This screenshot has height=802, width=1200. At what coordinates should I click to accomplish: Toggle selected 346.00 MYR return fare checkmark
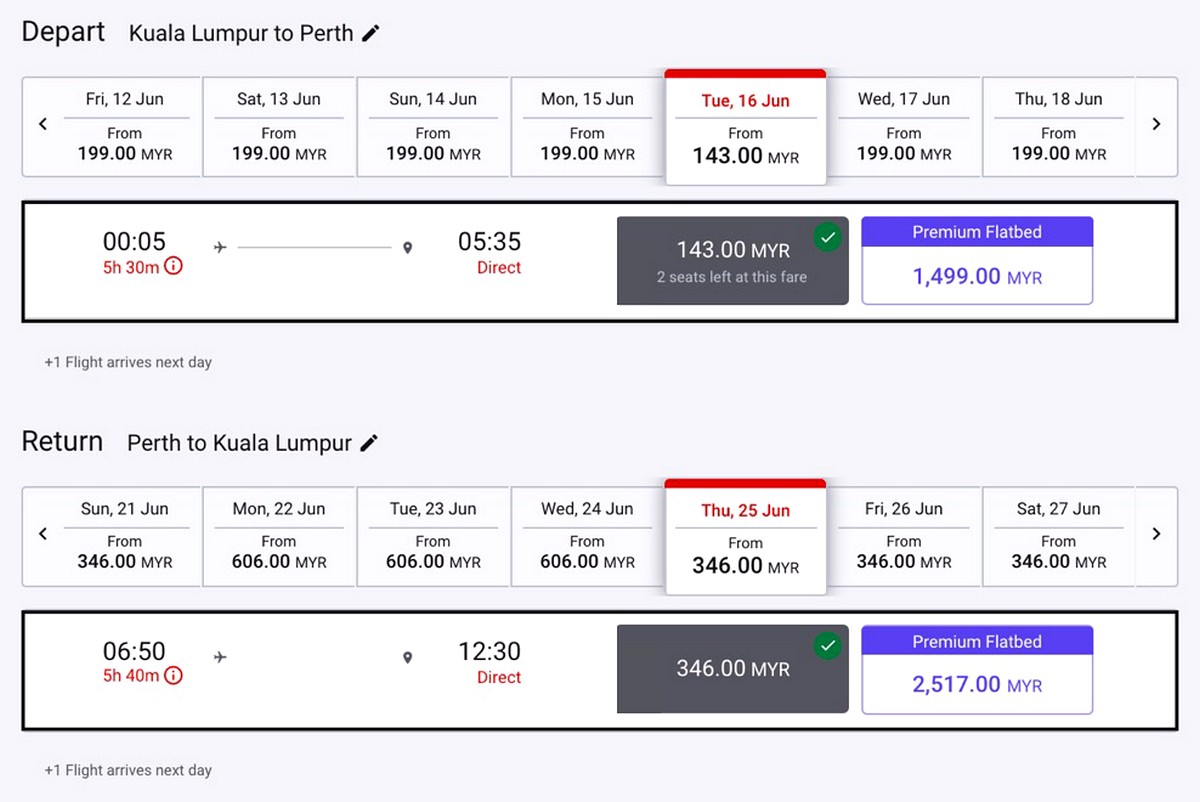click(x=827, y=646)
